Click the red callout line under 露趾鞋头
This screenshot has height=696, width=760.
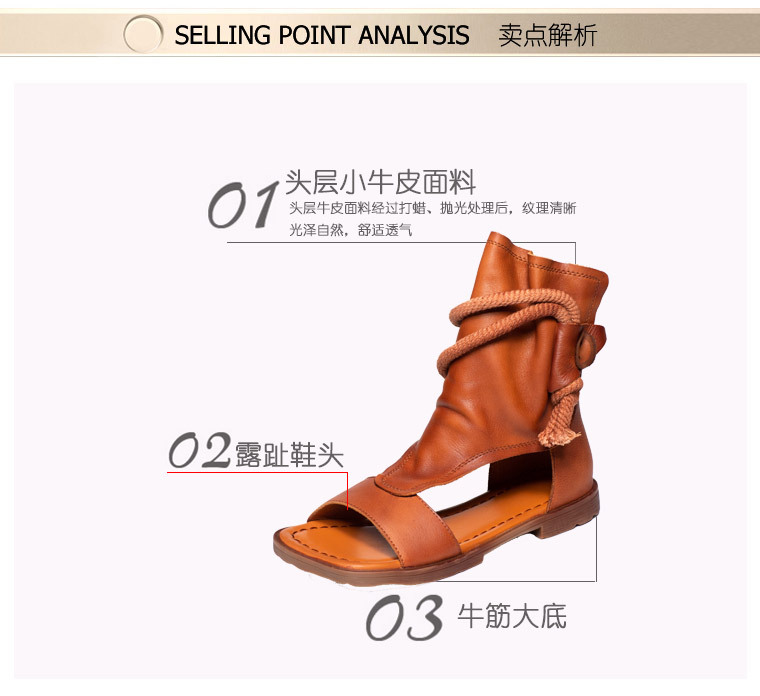tap(258, 472)
